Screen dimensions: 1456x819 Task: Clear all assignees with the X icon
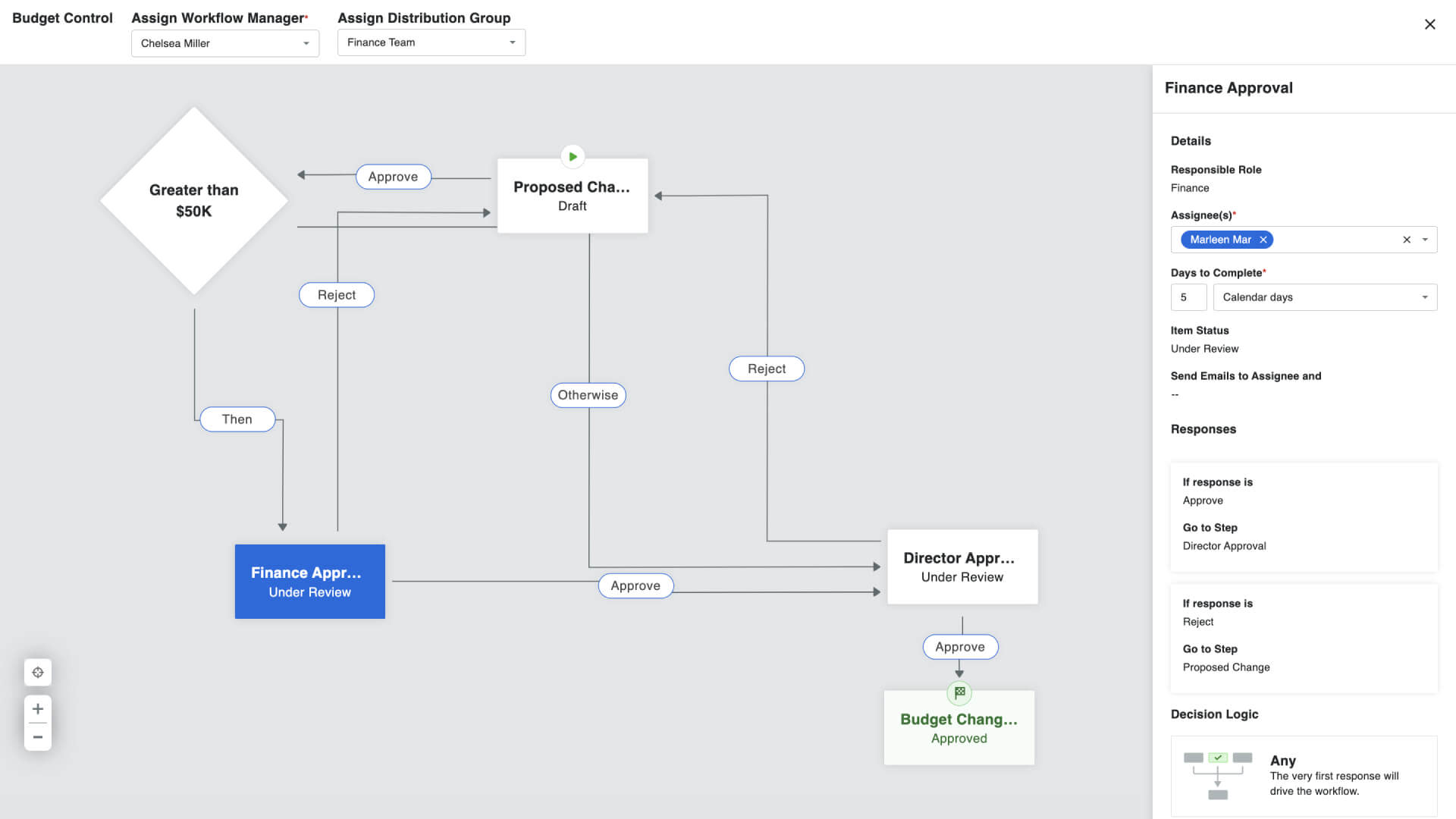coord(1407,240)
